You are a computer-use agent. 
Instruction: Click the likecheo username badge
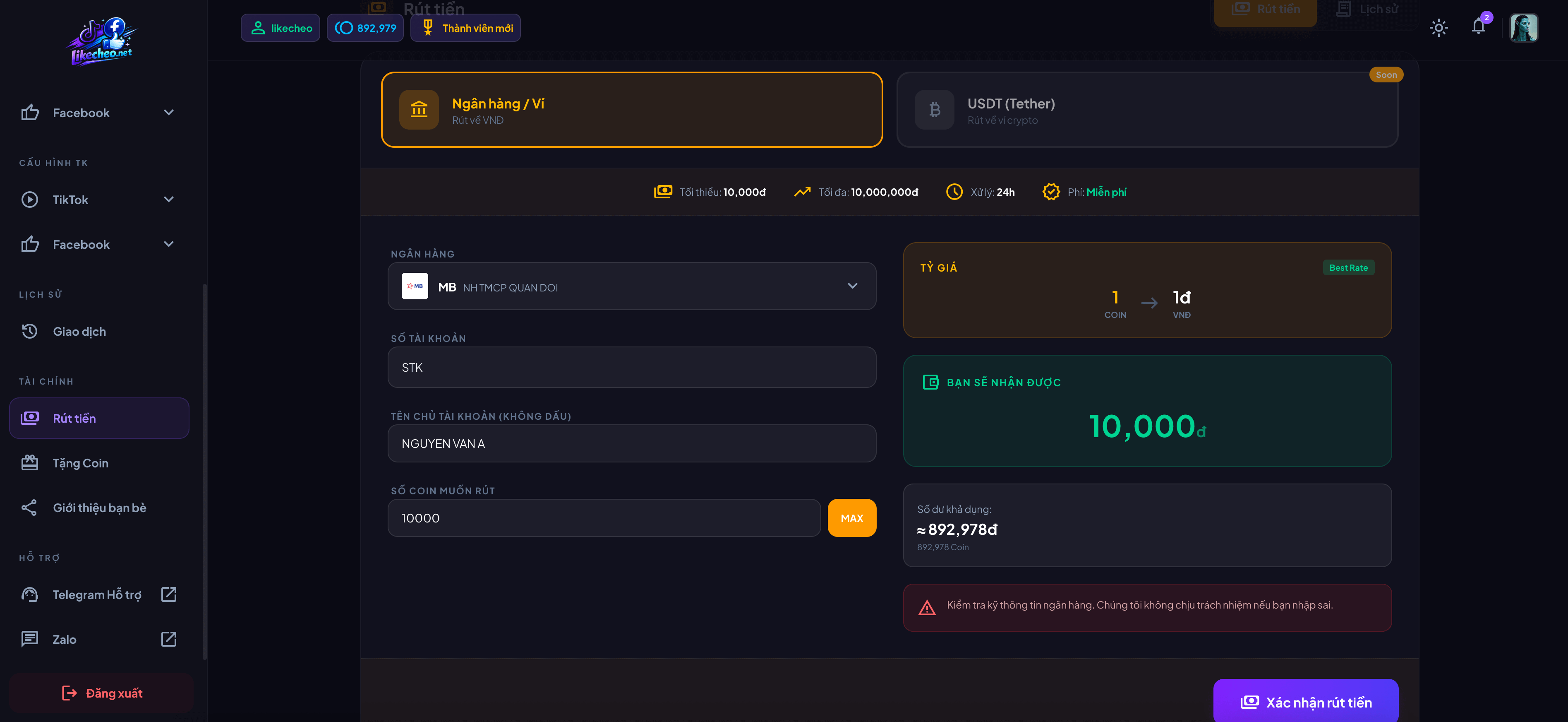point(281,28)
